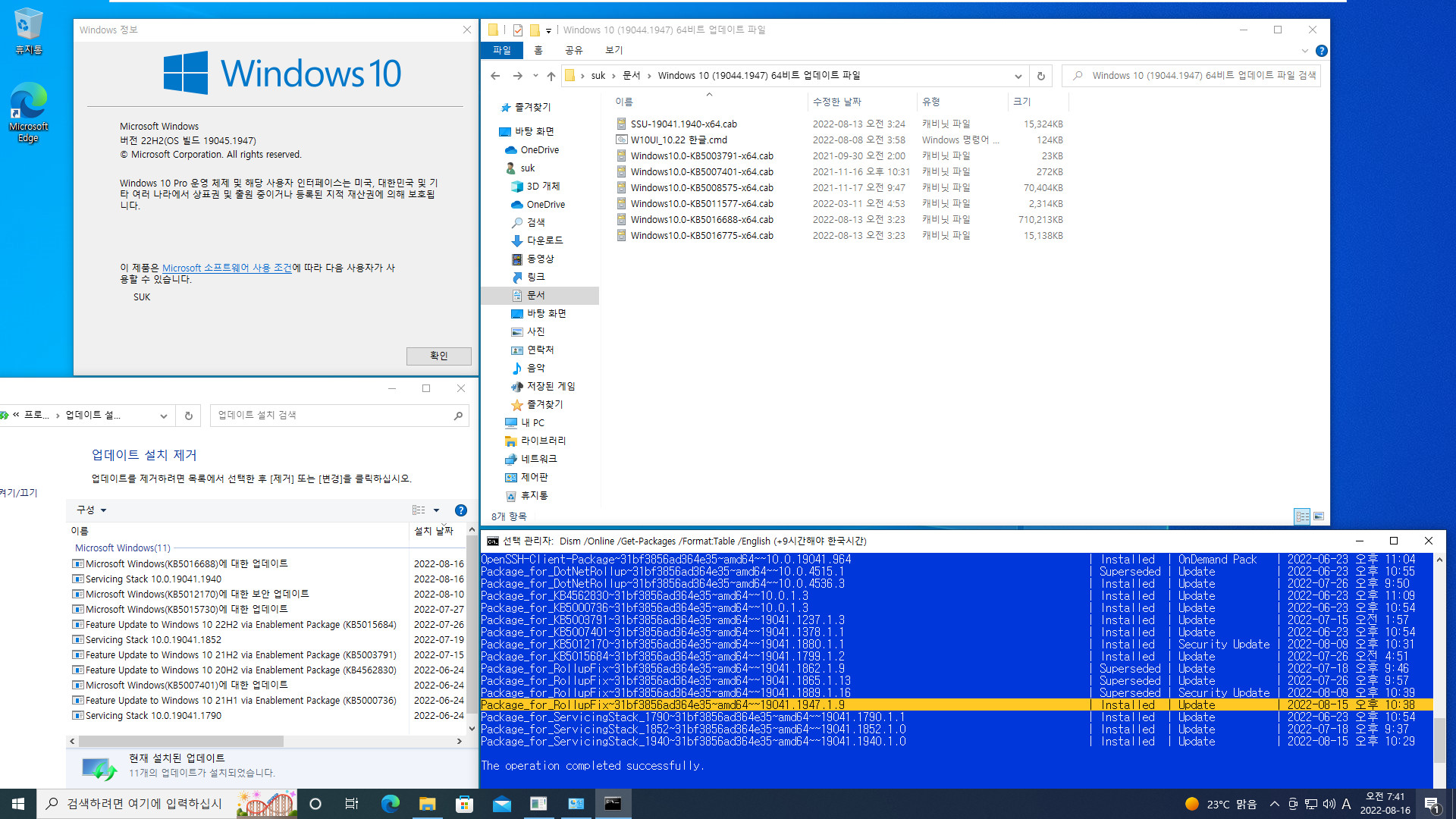Screen dimensions: 1456x819
Task: Open the Windows Start menu
Action: click(18, 804)
